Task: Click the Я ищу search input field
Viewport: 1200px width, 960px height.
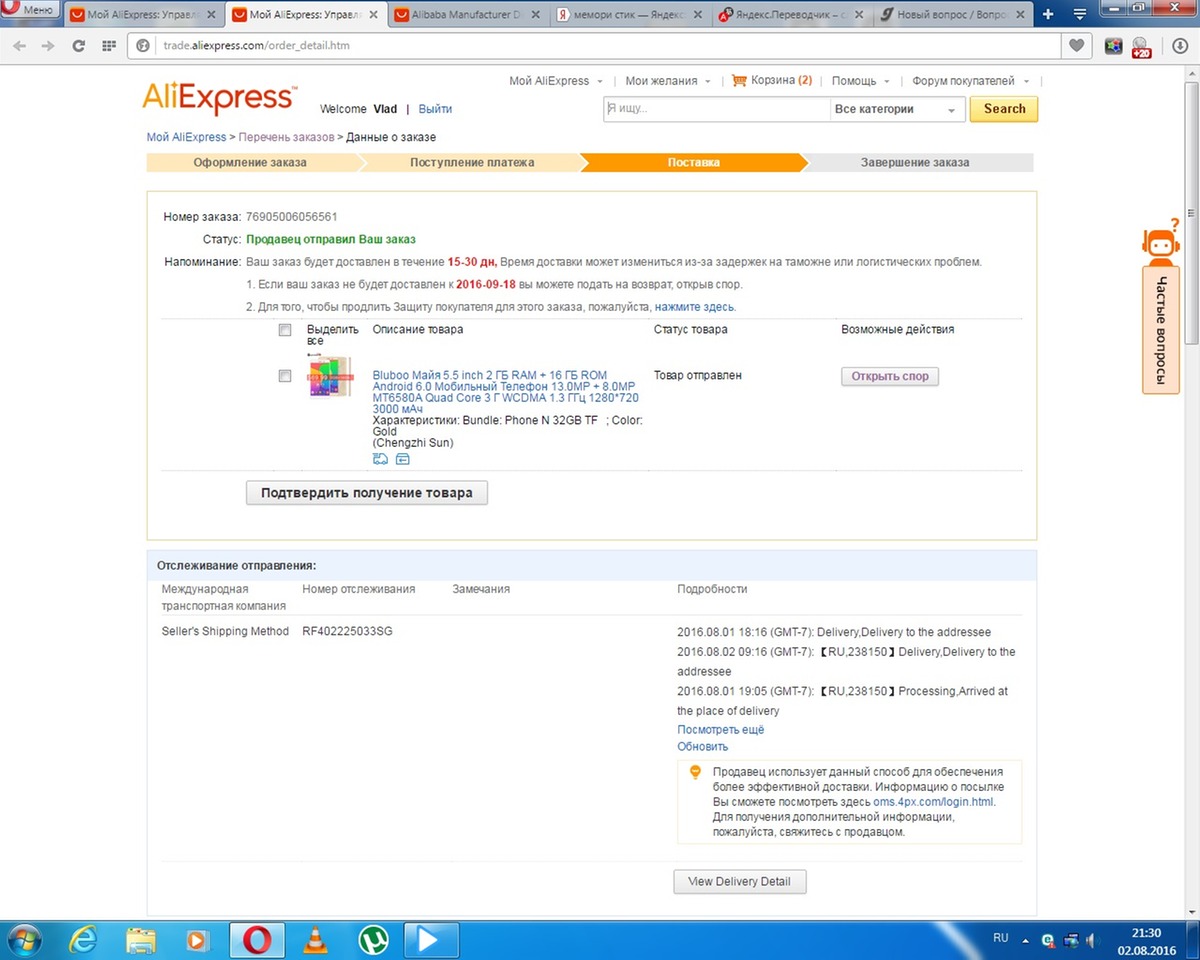Action: tap(716, 109)
